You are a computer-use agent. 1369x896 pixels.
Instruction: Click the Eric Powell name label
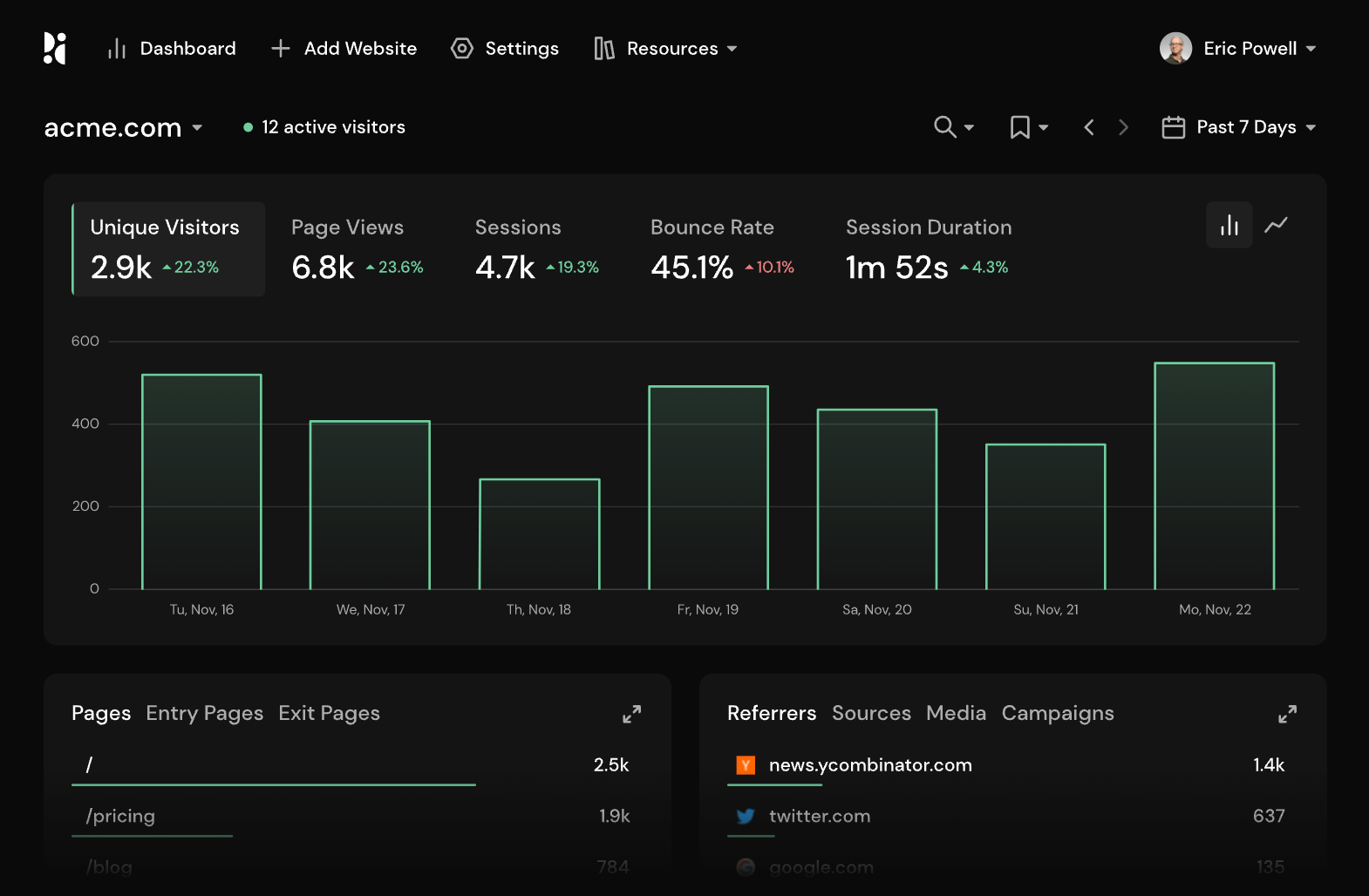[x=1250, y=49]
